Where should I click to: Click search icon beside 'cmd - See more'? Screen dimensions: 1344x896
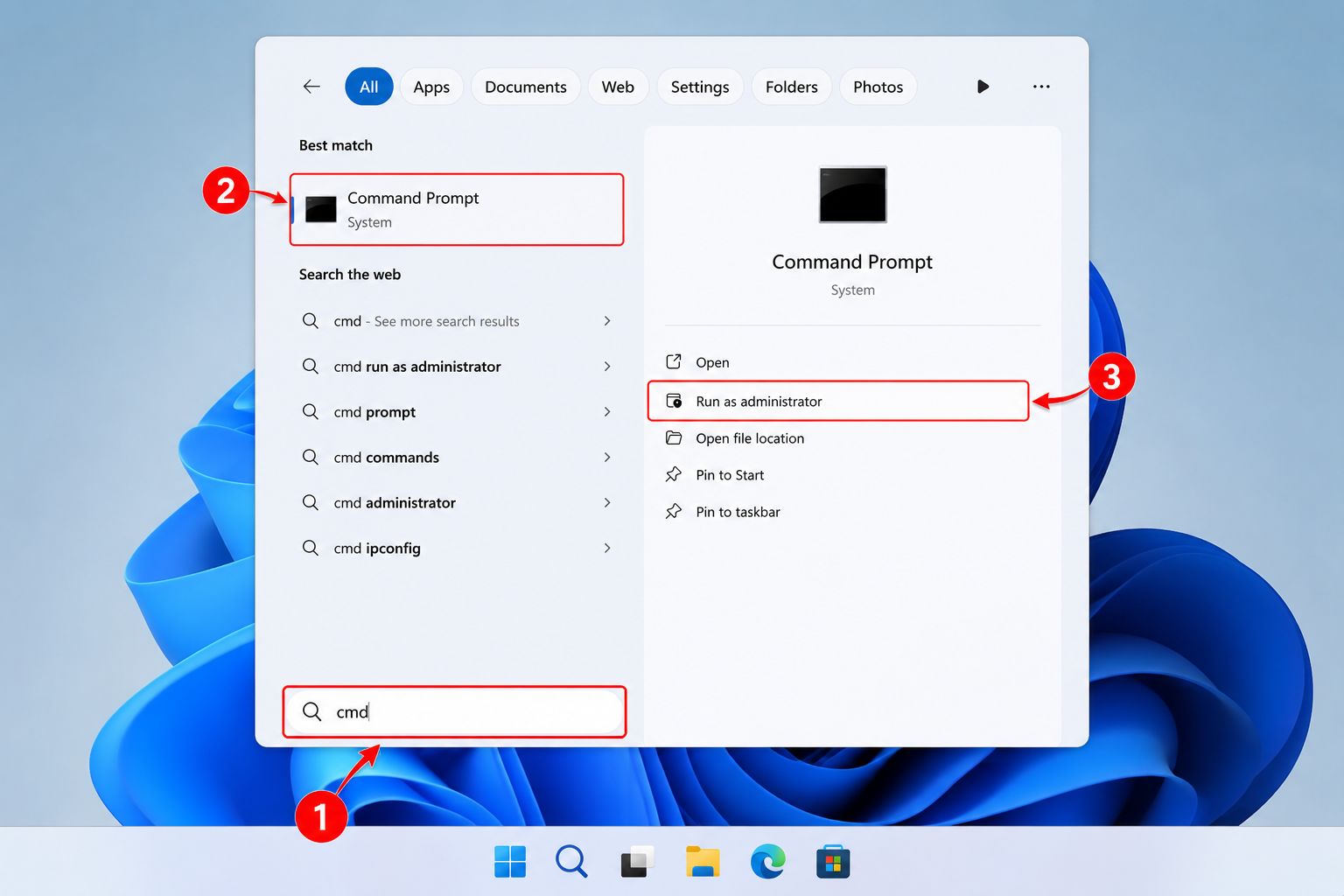tap(310, 320)
